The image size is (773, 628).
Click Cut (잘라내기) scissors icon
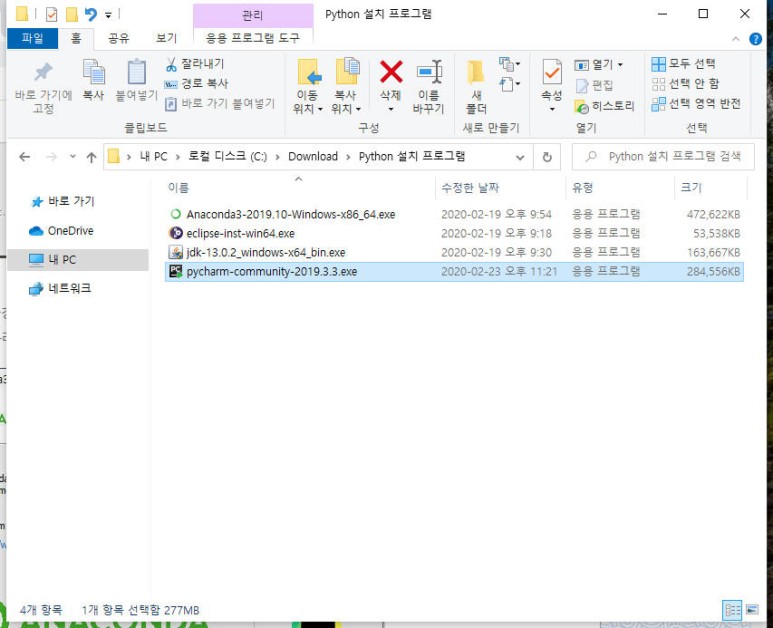171,64
